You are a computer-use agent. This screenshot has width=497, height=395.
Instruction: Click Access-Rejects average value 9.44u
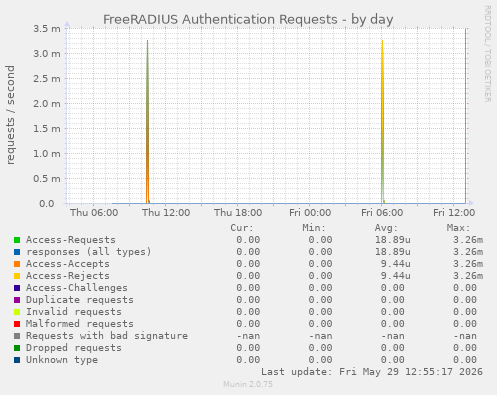[x=396, y=276]
